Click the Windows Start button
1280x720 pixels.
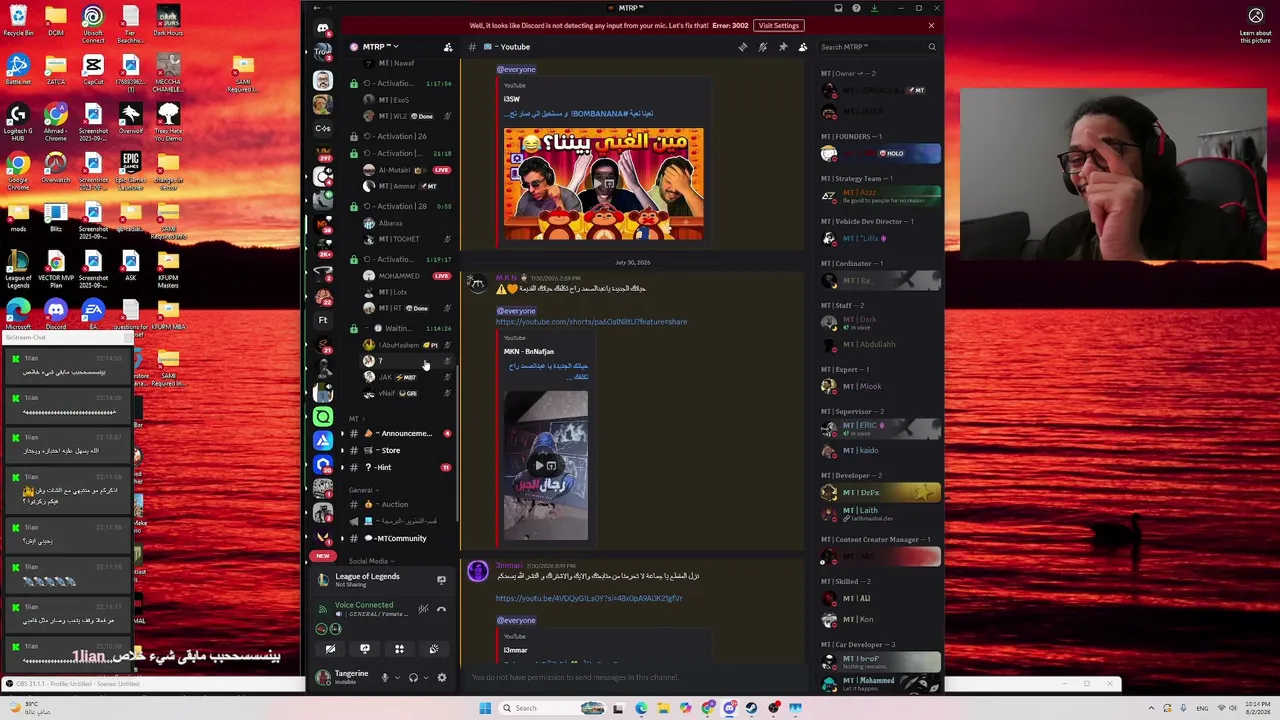tap(485, 708)
